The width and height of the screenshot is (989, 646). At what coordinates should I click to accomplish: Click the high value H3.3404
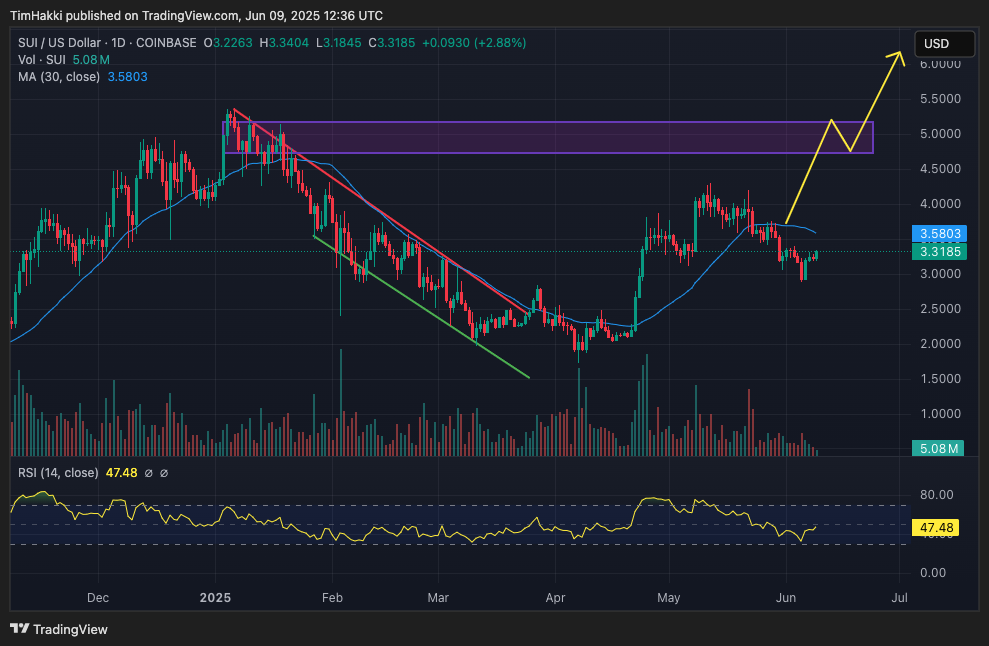[x=284, y=43]
